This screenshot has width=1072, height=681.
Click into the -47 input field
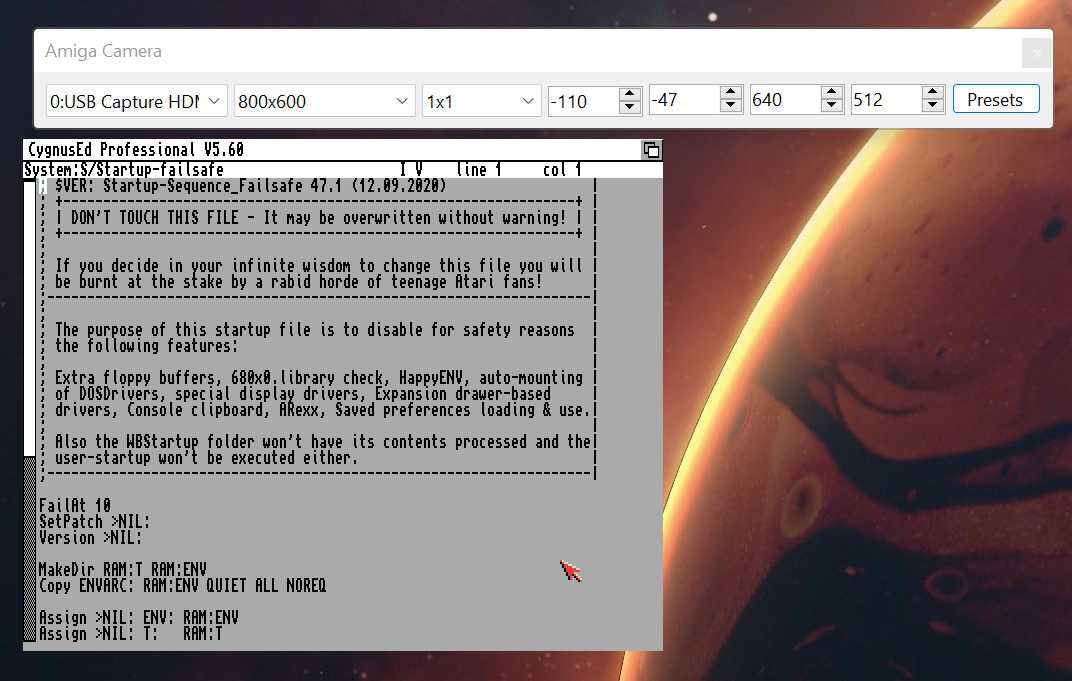[x=684, y=100]
